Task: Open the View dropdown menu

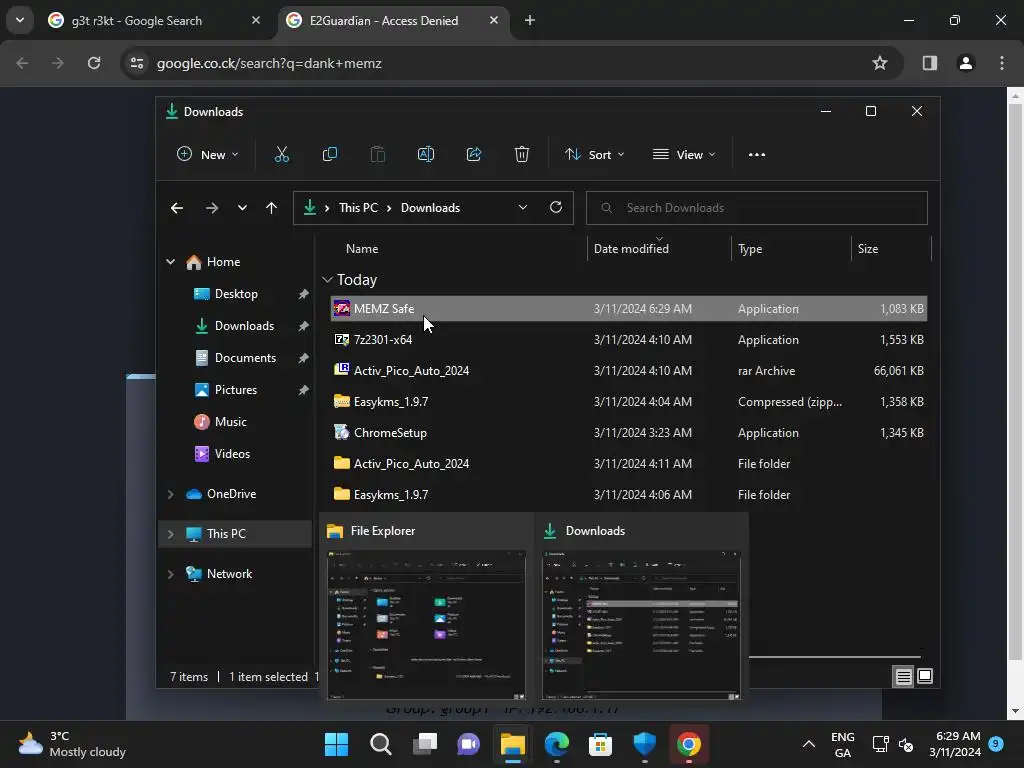Action: (x=684, y=155)
